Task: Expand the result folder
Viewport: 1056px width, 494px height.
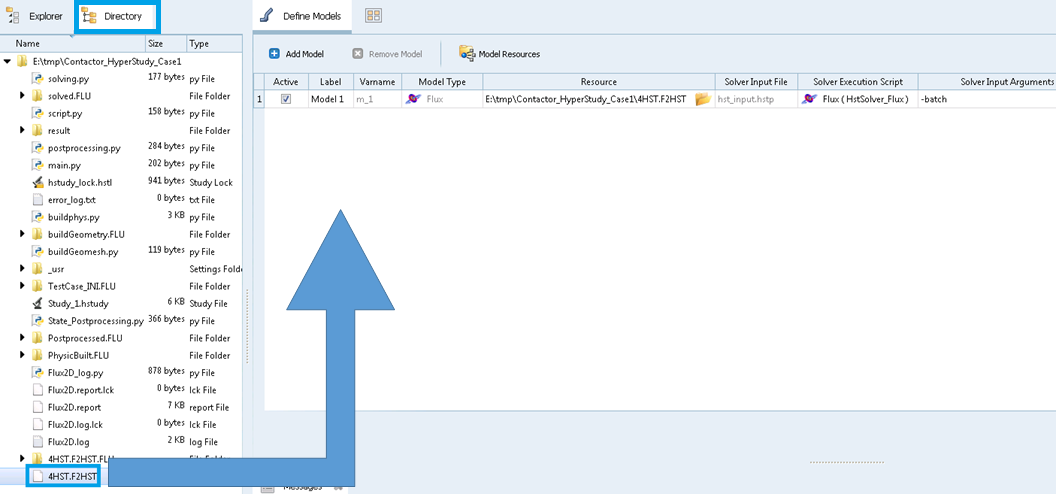Action: [x=22, y=131]
